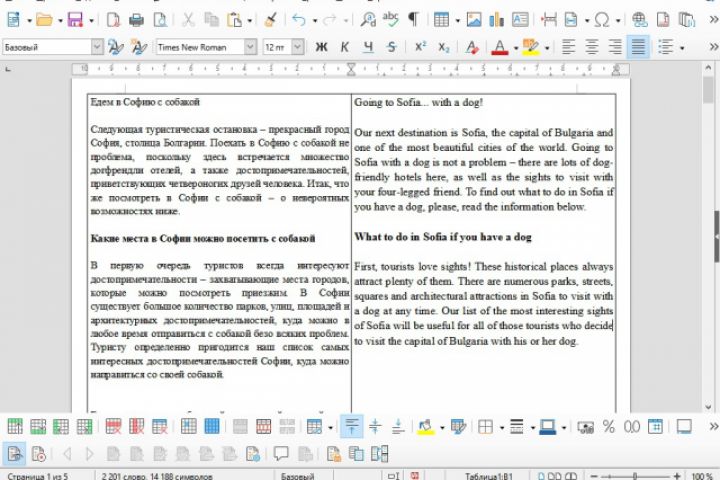
Task: Open new document dropdown arrow
Action: pos(29,20)
